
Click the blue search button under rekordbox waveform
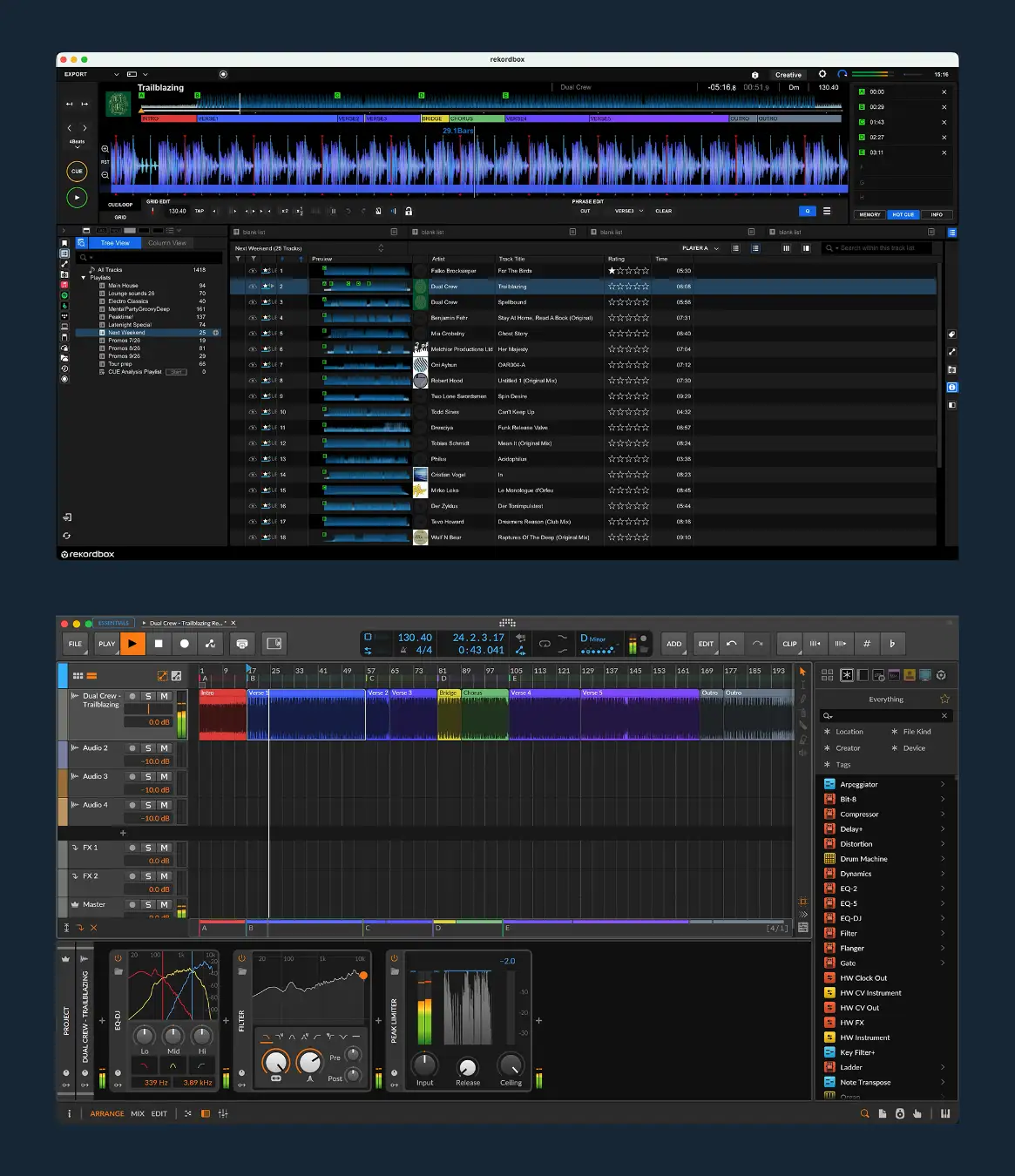(x=808, y=211)
